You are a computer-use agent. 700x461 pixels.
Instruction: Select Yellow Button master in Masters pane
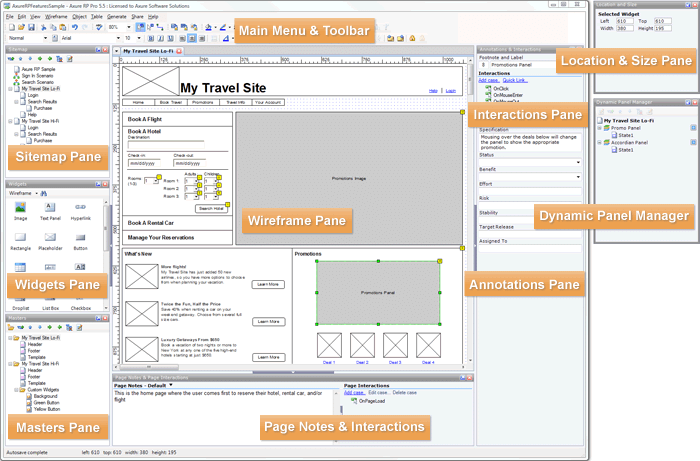(47, 409)
